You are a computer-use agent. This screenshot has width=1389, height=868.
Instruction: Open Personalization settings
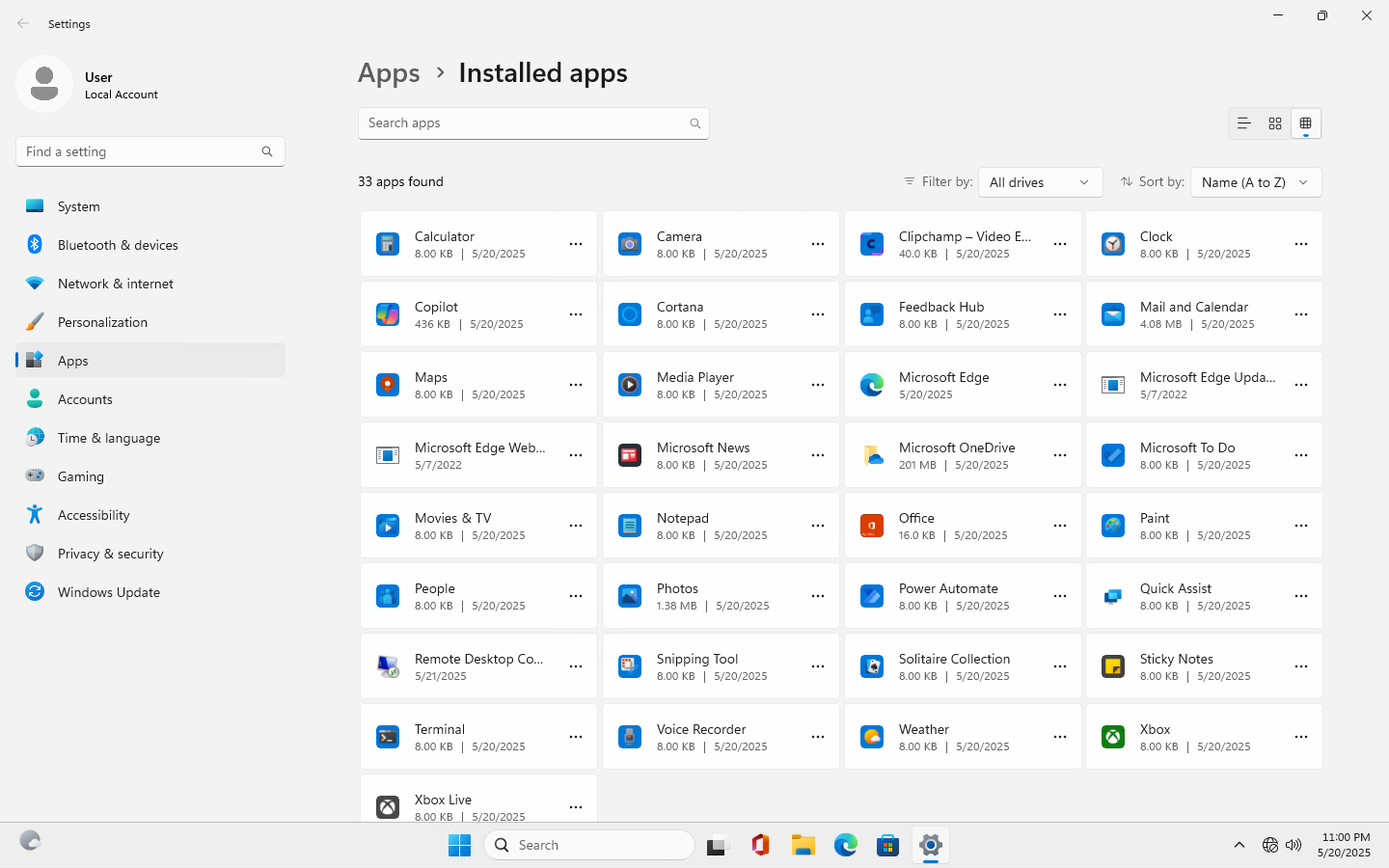150,322
